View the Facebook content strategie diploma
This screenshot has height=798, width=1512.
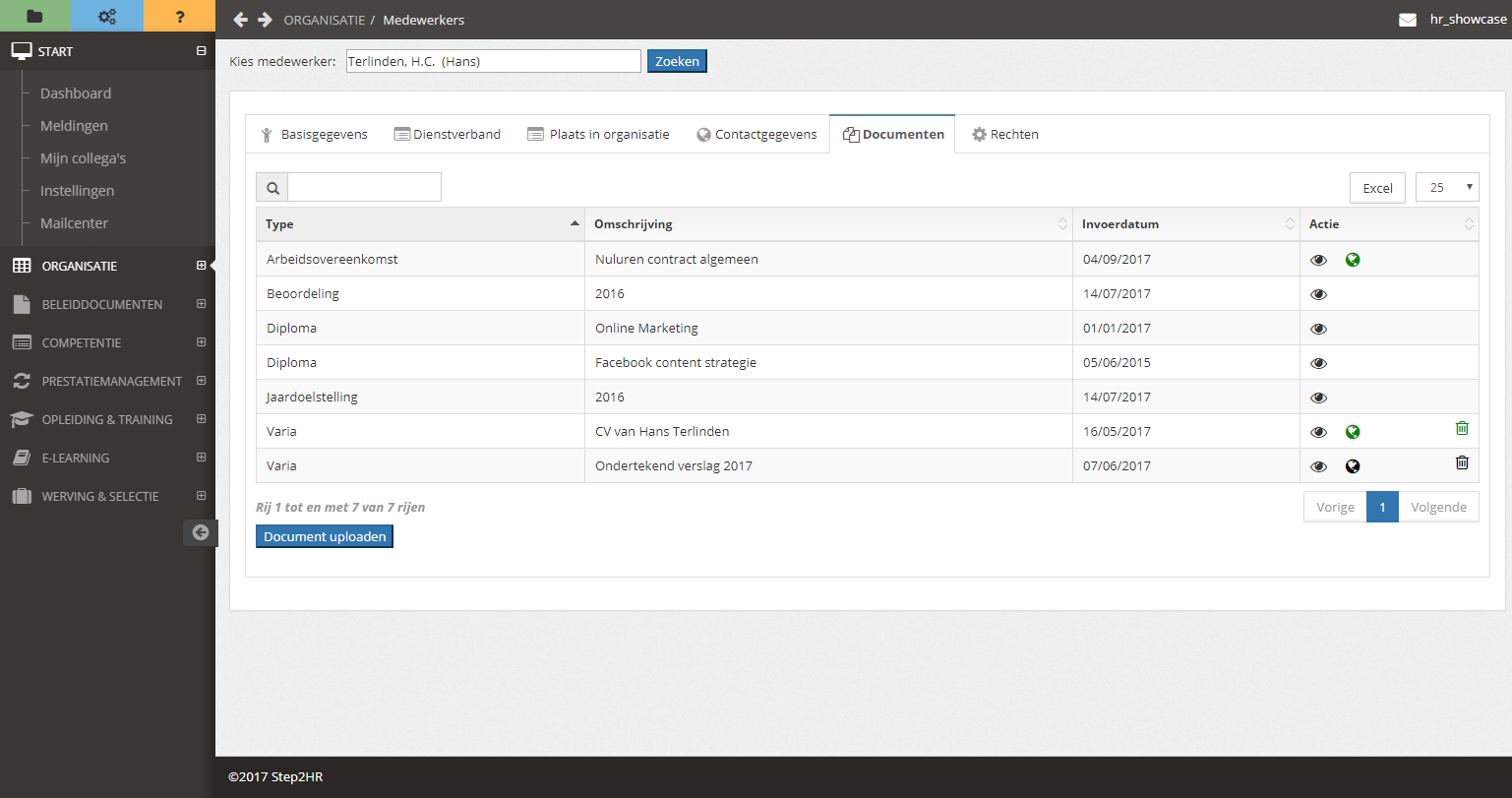pos(1319,363)
